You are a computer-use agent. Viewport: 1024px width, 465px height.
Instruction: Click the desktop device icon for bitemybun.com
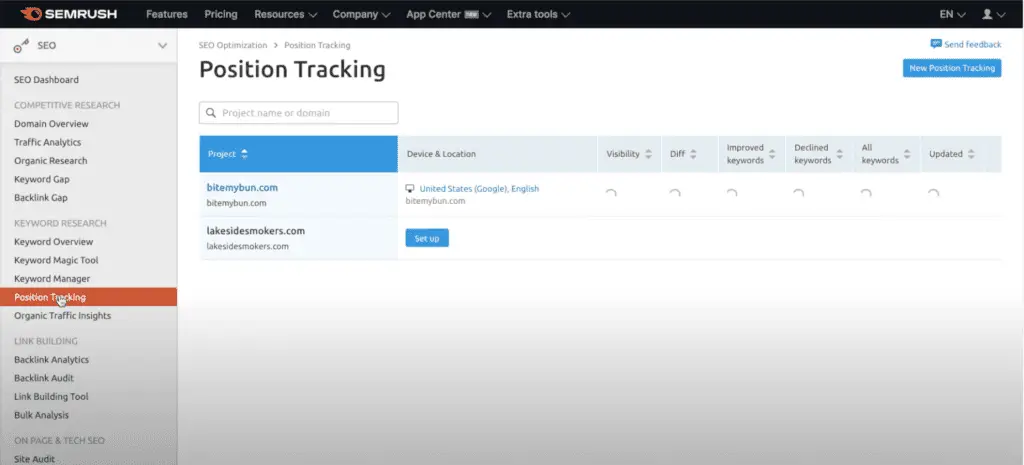(x=410, y=188)
